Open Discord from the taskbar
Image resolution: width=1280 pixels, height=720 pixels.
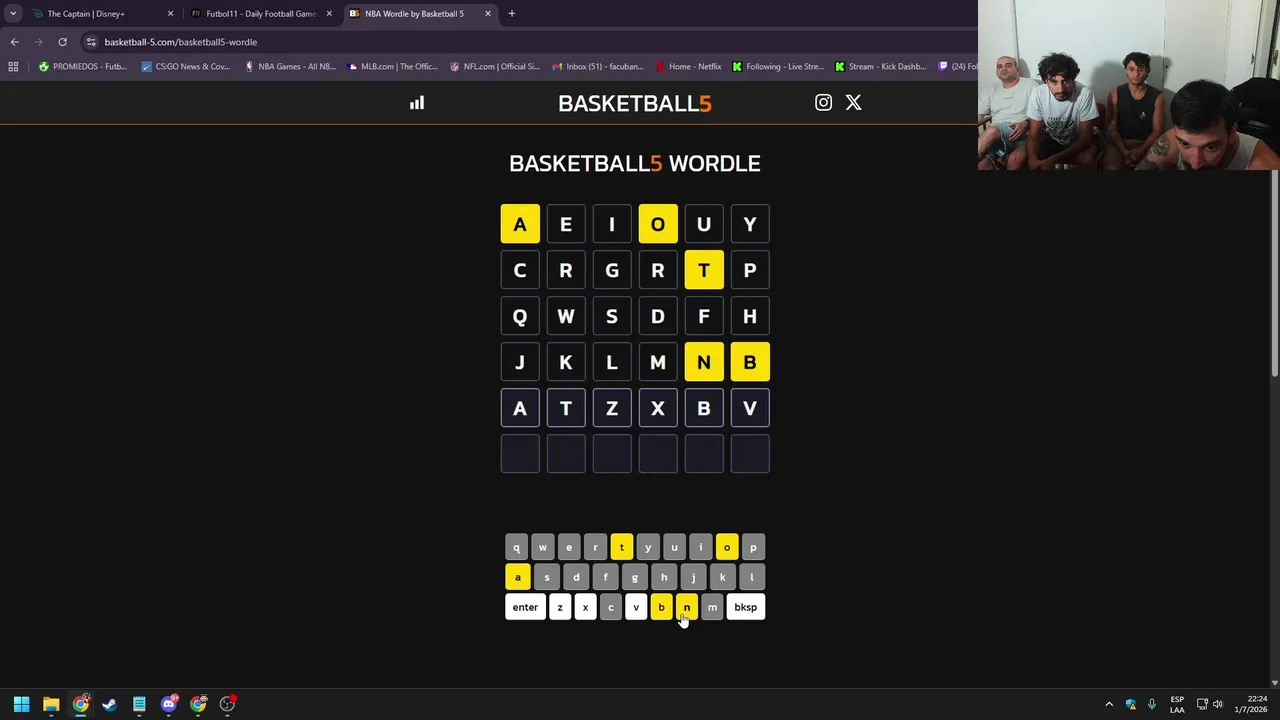click(x=169, y=704)
